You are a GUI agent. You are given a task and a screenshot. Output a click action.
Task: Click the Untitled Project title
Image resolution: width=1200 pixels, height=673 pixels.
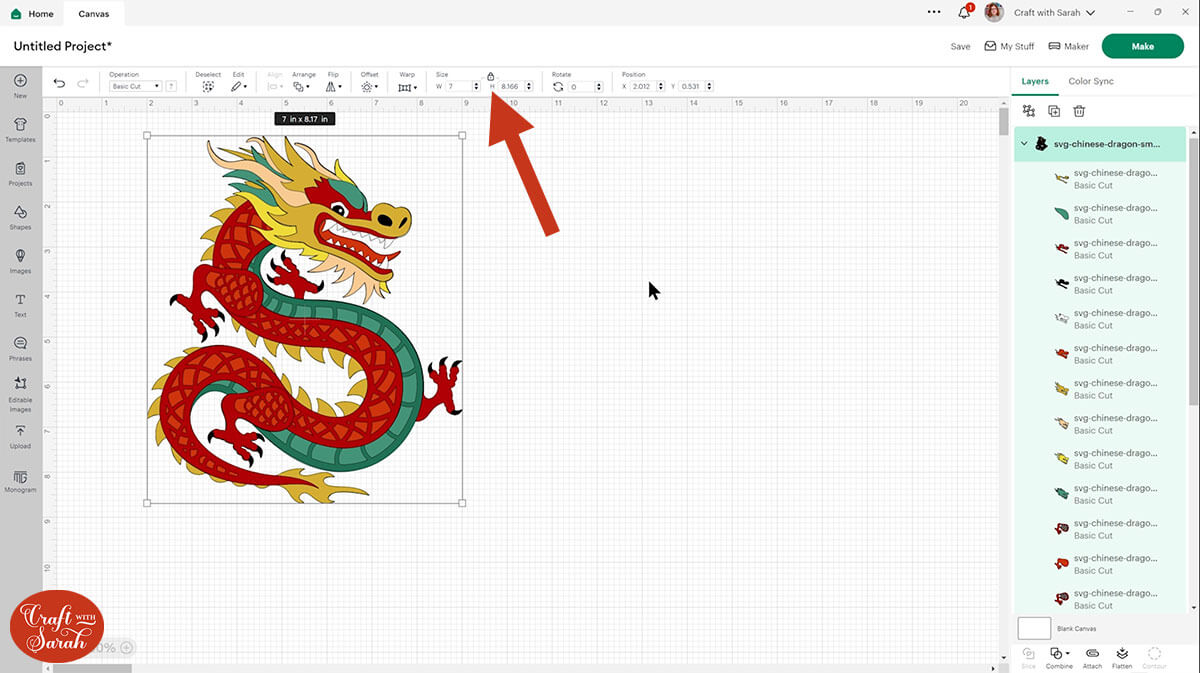pos(63,46)
